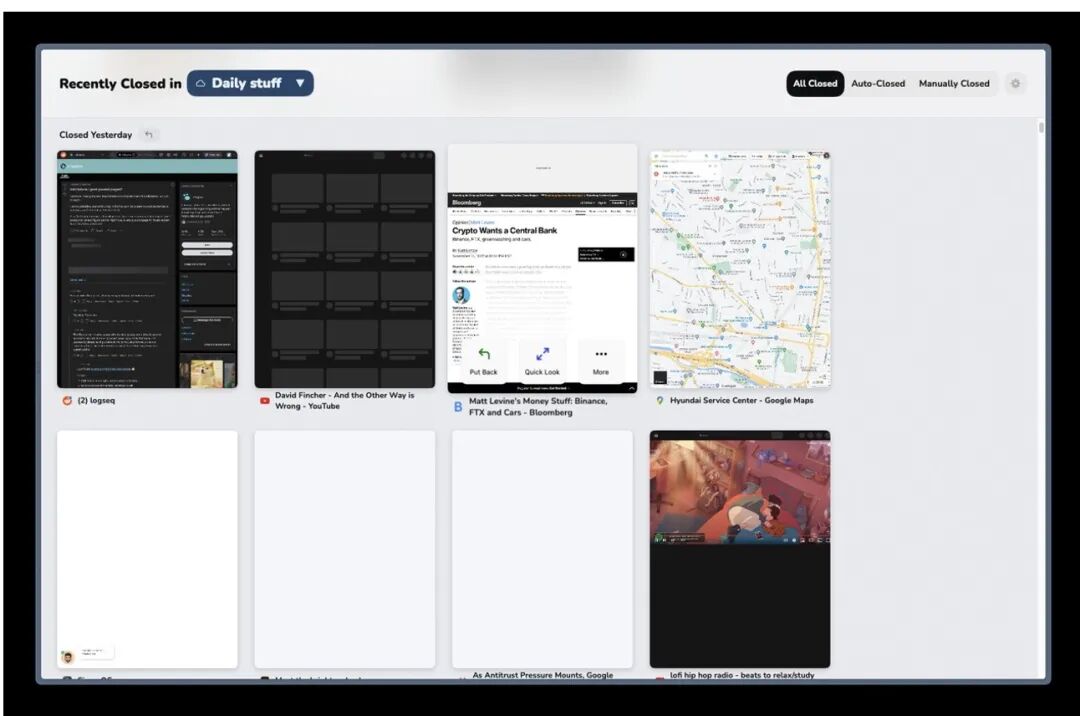Click 'Matt Levine's Money Stuff' title
Screen dimensions: 1080x716
(x=538, y=406)
